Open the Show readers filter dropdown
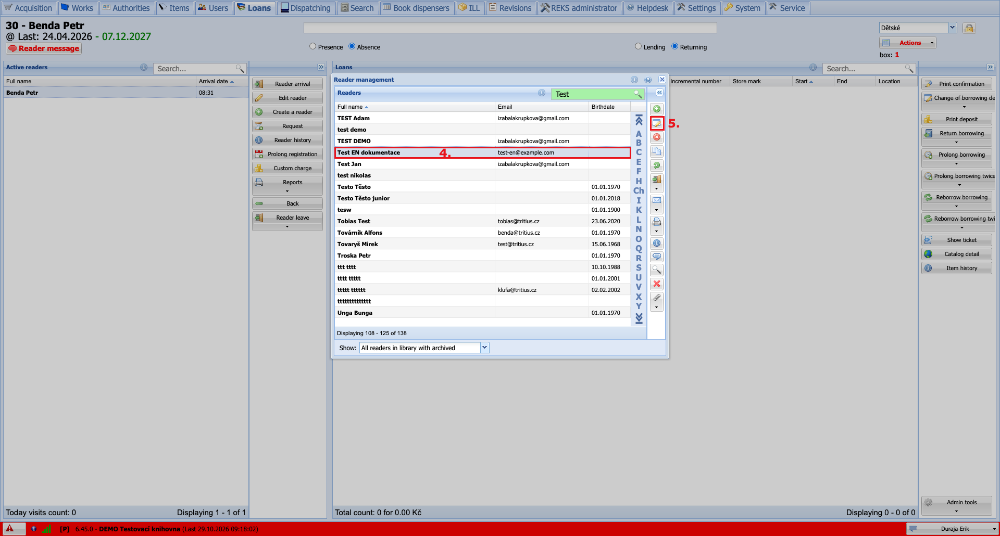The image size is (1000, 536). (484, 348)
